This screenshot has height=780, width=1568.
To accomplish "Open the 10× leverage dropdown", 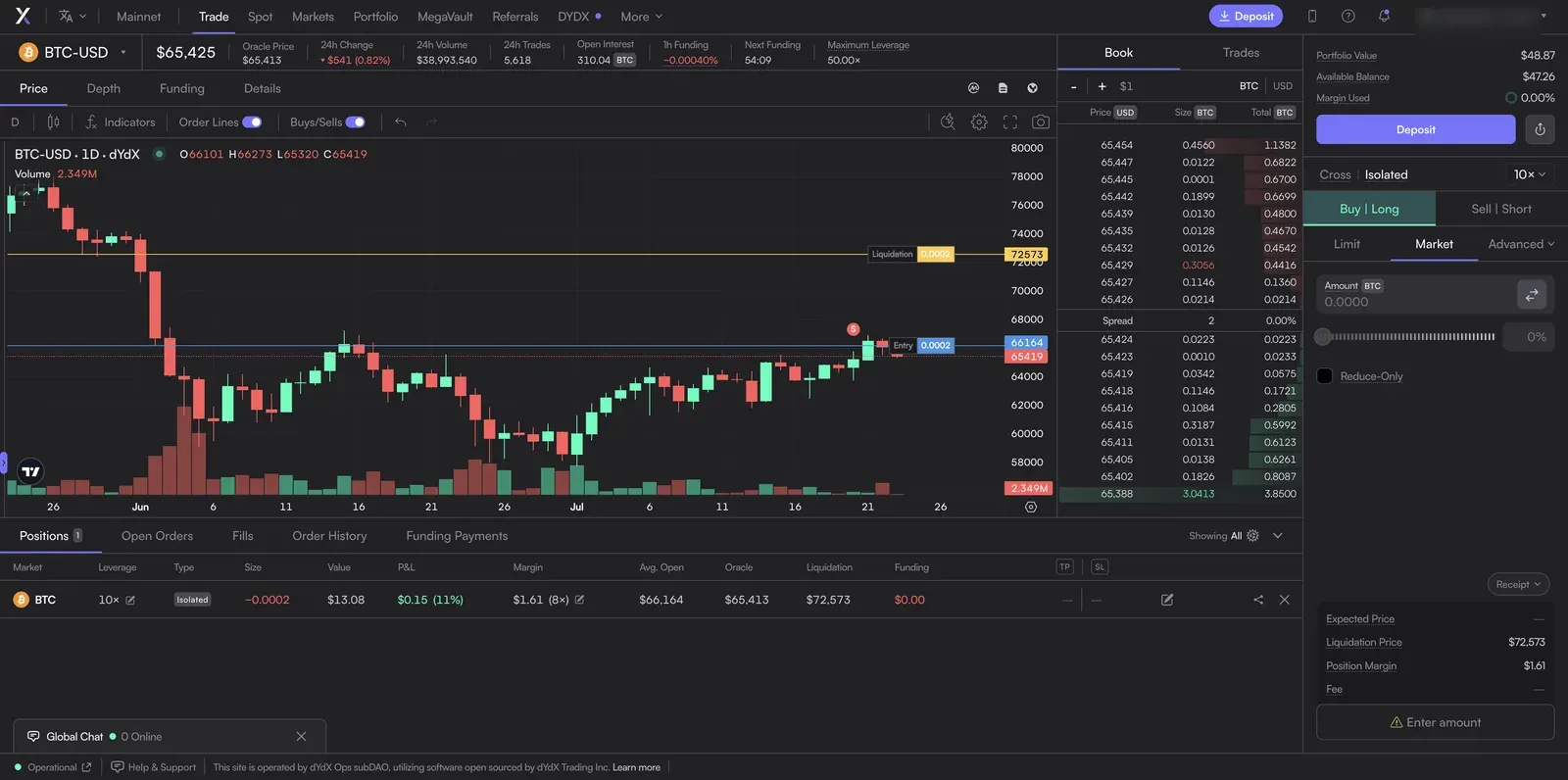I will pos(1530,174).
